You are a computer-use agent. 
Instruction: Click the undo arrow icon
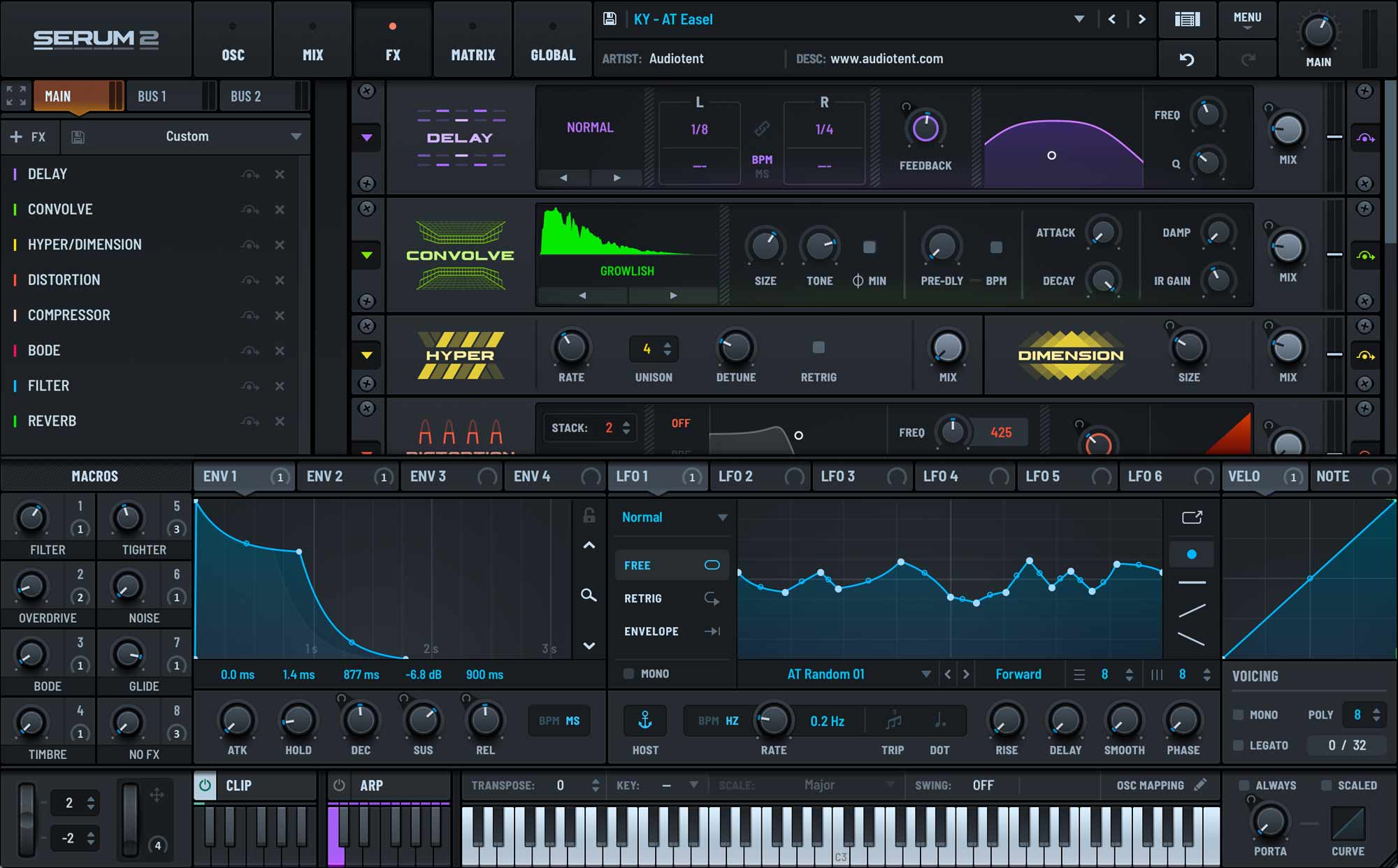pyautogui.click(x=1187, y=59)
